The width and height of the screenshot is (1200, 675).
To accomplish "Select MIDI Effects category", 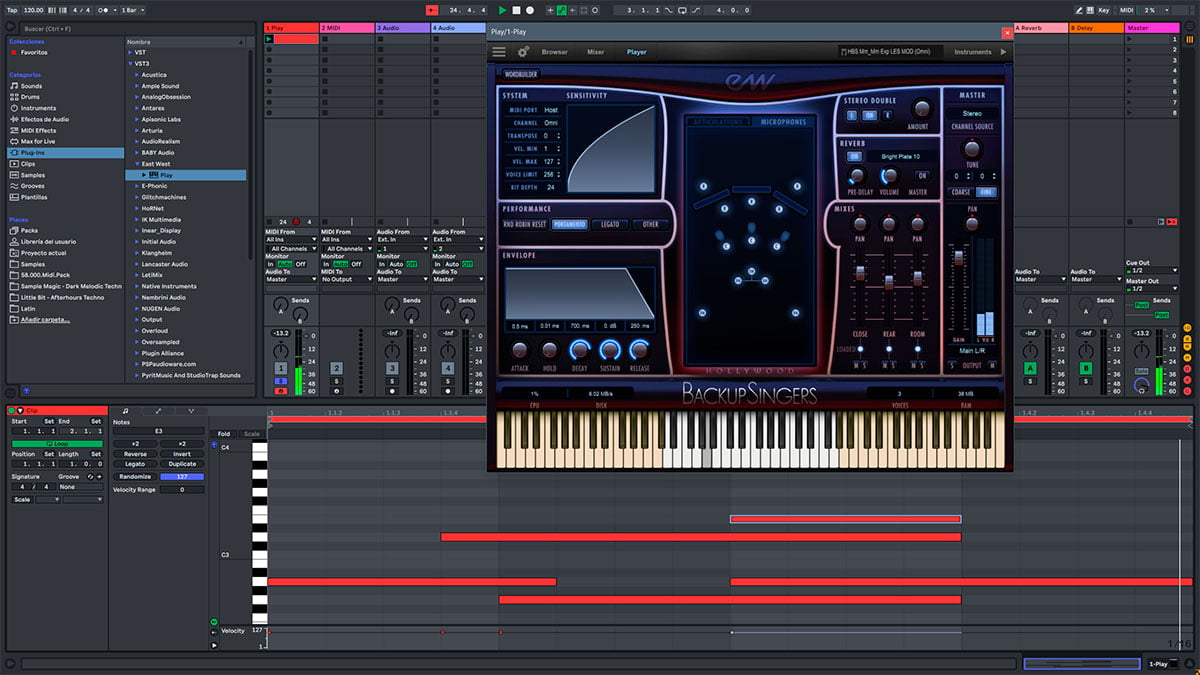I will tap(38, 130).
